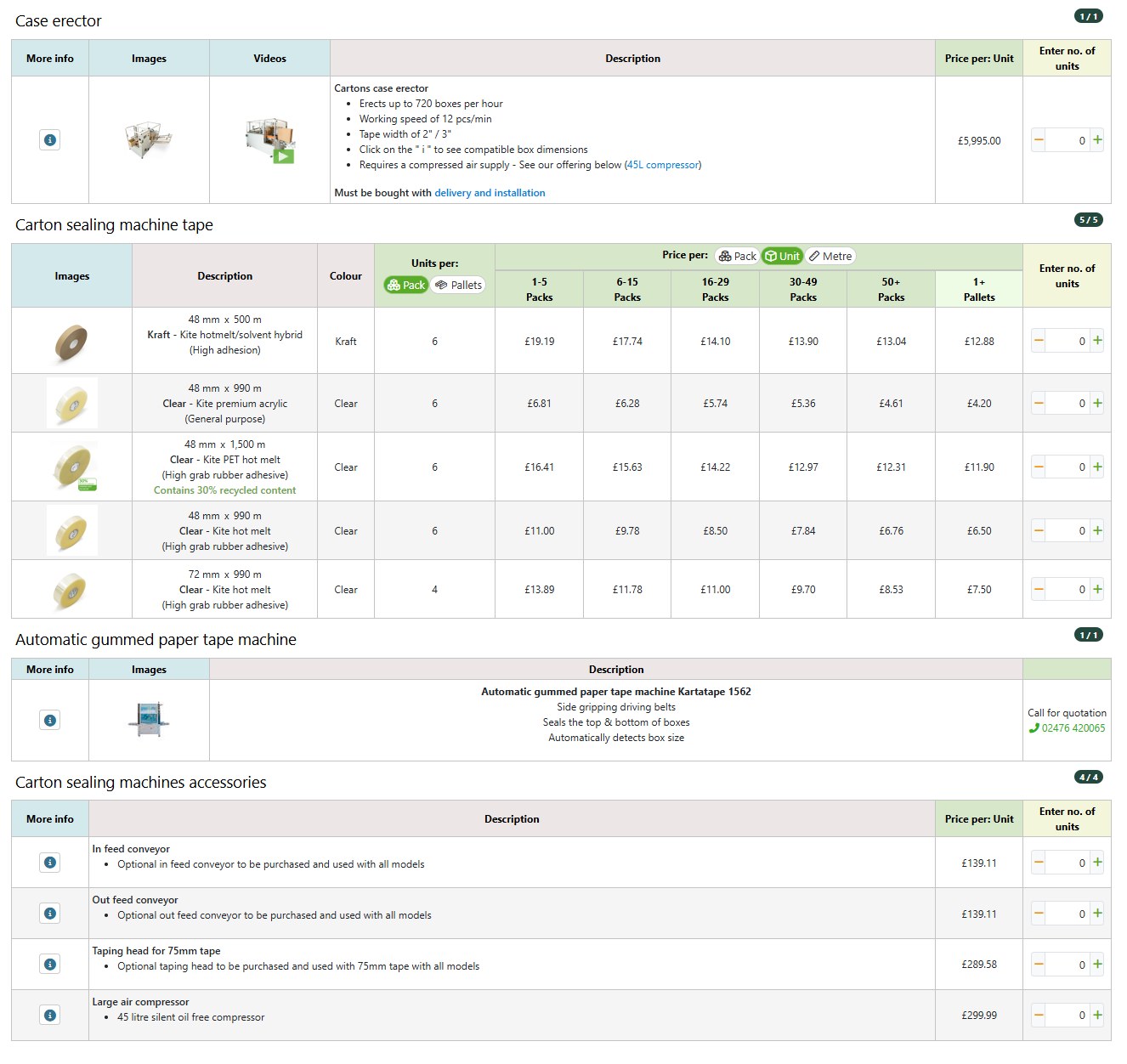Switch Units per to Pack
The image size is (1127, 1064).
pos(405,285)
